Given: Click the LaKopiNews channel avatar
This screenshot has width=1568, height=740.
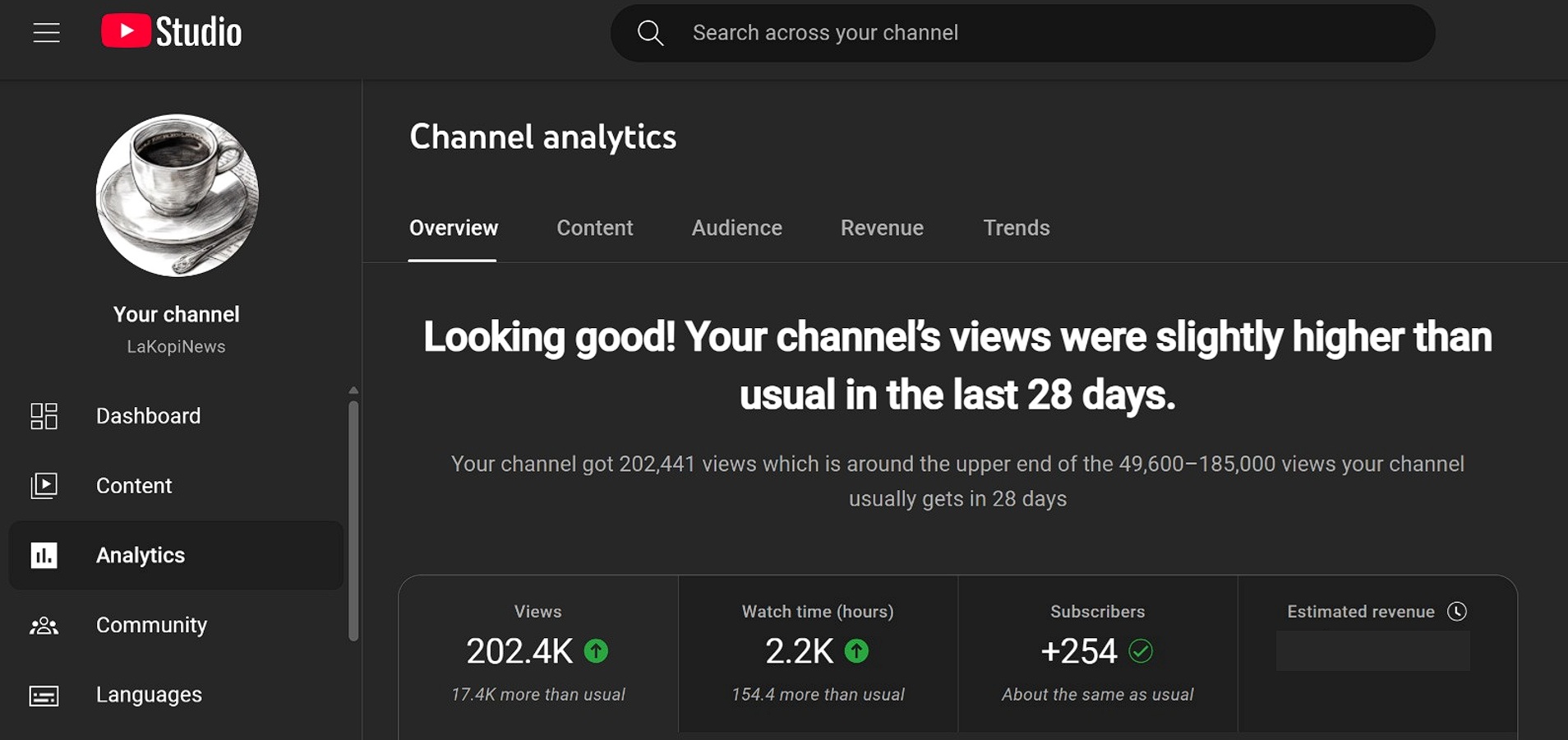Looking at the screenshot, I should coord(178,196).
